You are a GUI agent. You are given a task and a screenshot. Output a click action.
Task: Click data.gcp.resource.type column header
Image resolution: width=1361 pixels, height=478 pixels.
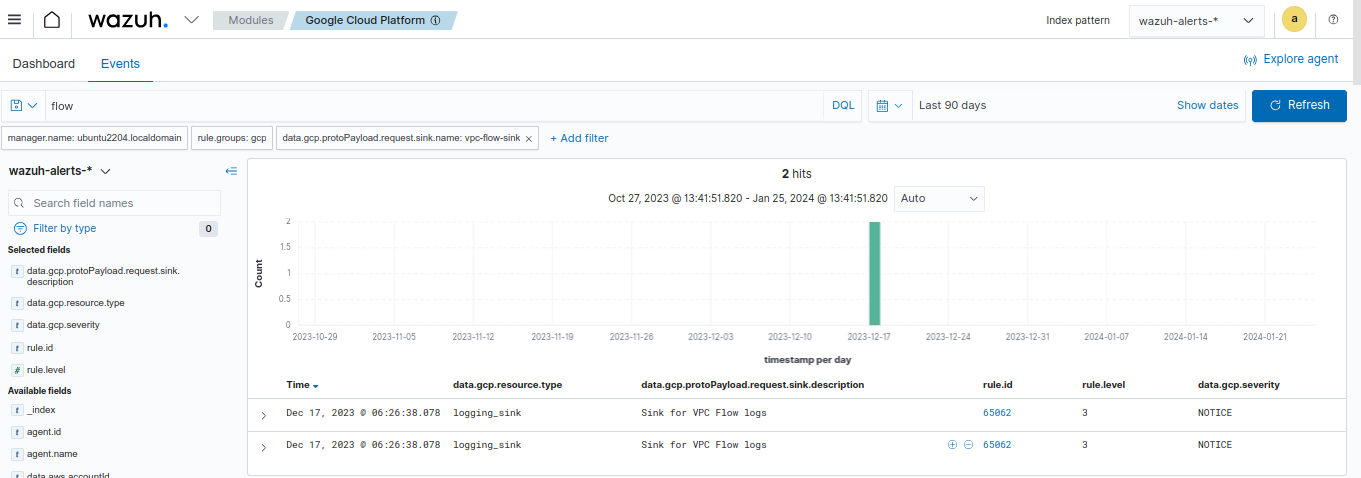tap(507, 385)
